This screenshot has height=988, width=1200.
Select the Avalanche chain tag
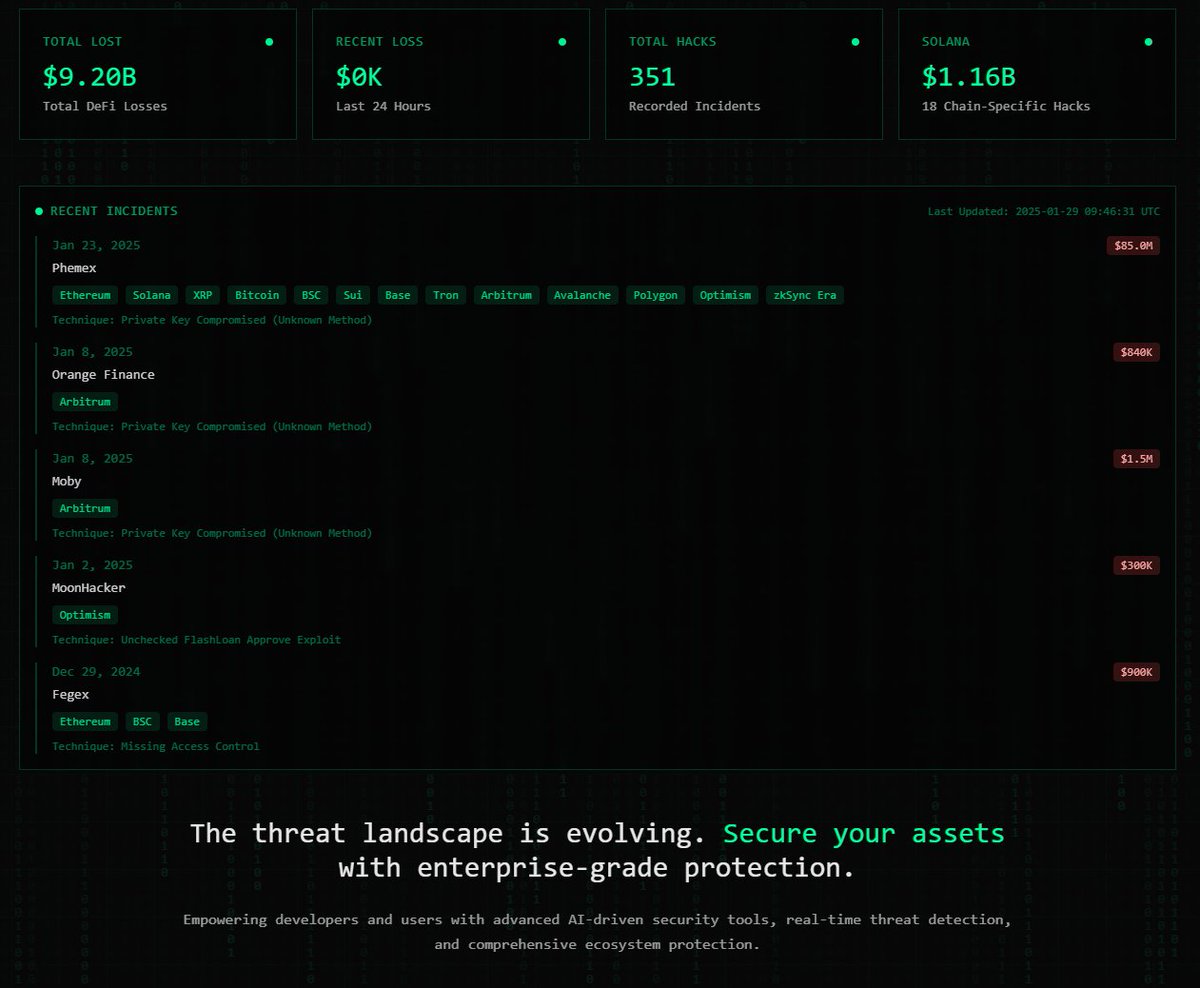coord(582,295)
